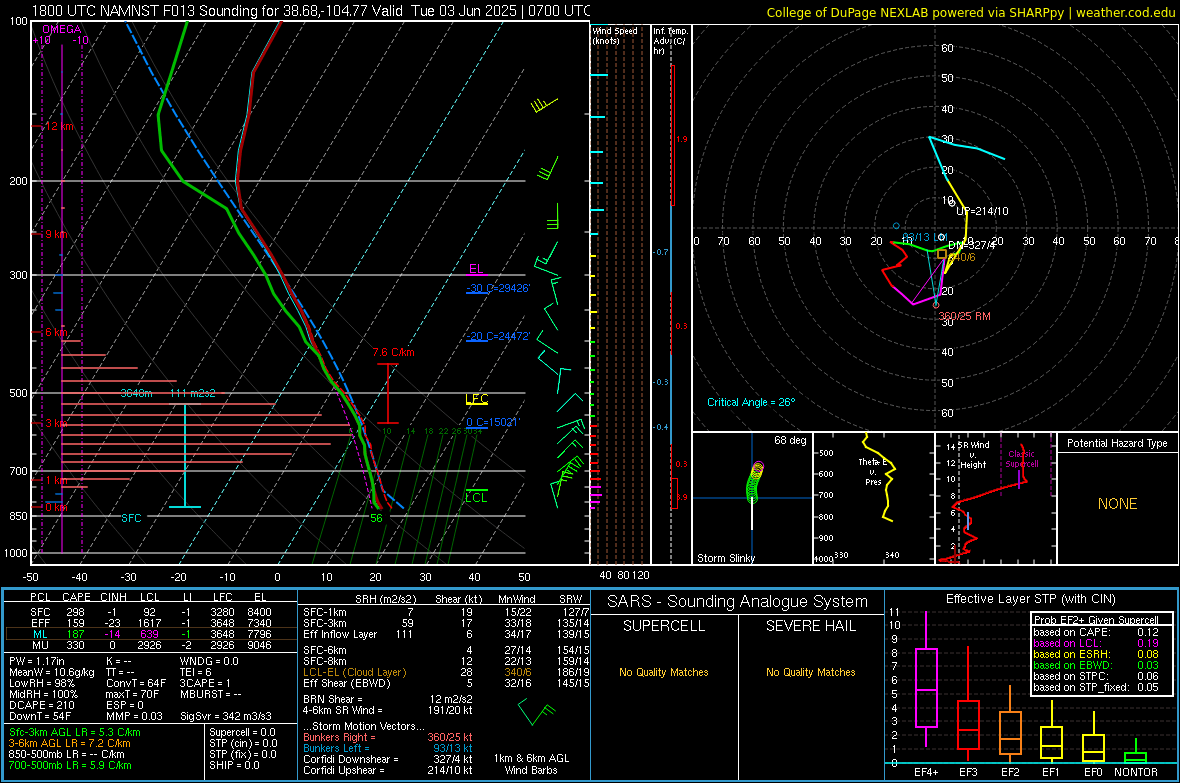The width and height of the screenshot is (1180, 783).
Task: Click the SFC-1km row in SRH table
Action: click(x=444, y=612)
